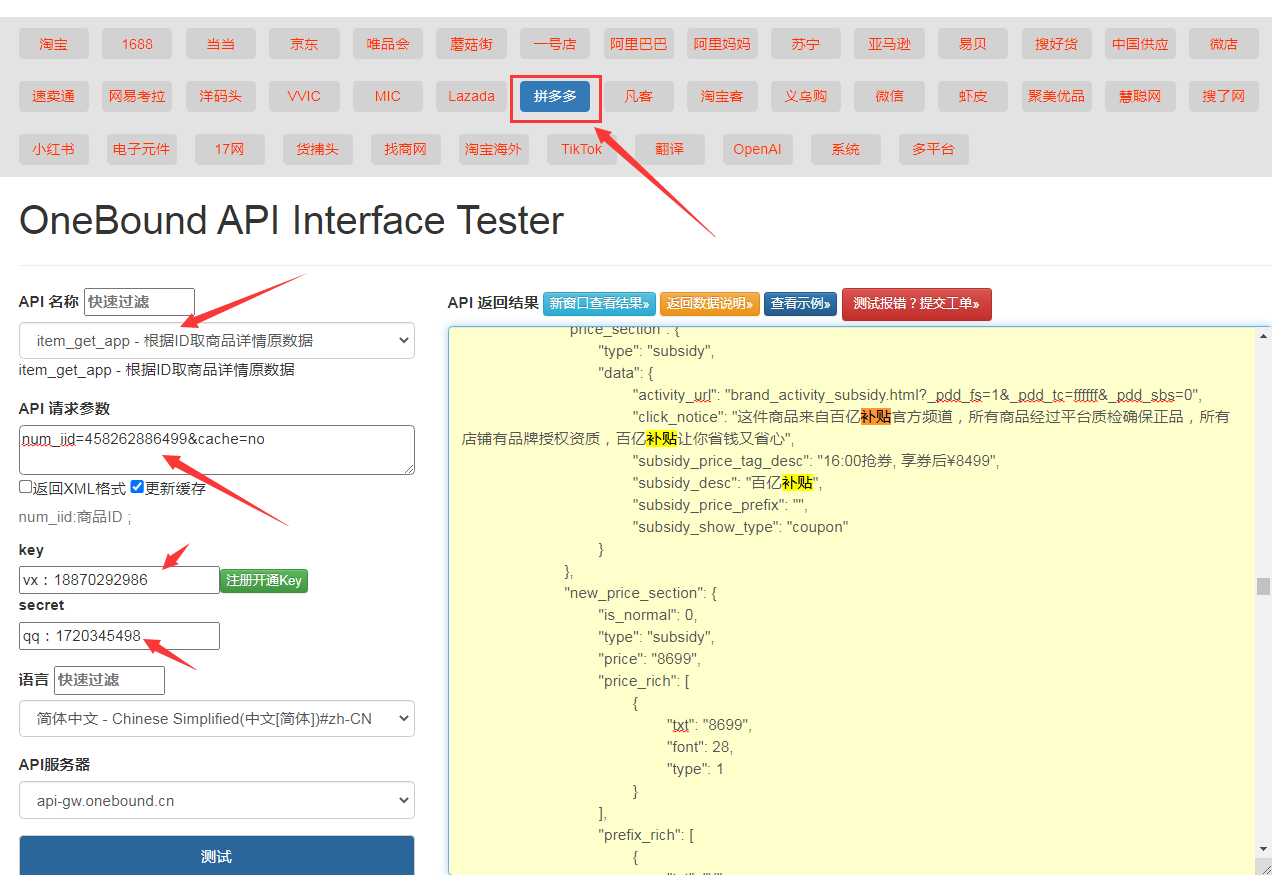Image resolution: width=1272 pixels, height=875 pixels.
Task: Switch to the 亚马逊 tab
Action: point(889,44)
